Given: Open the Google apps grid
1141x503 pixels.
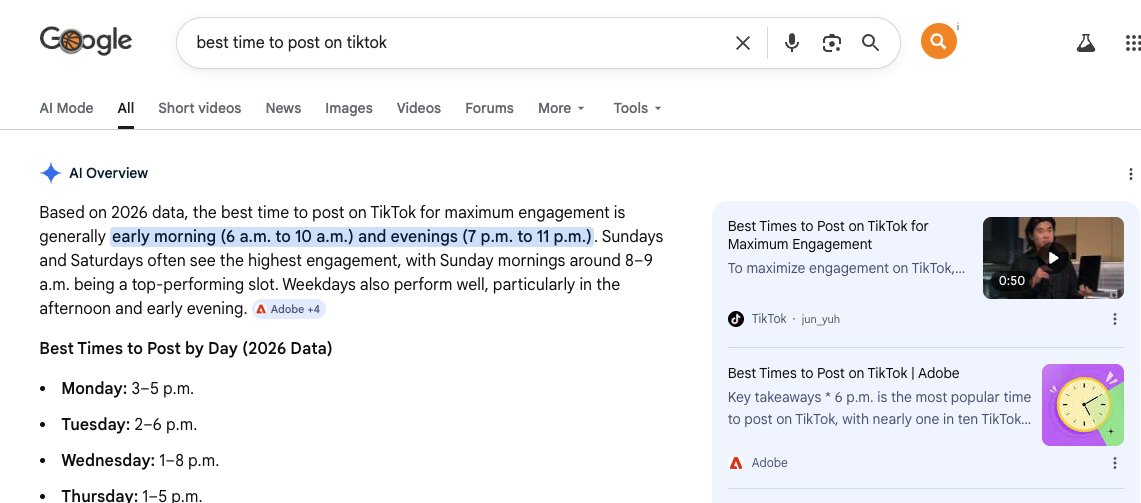Looking at the screenshot, I should 1132,43.
